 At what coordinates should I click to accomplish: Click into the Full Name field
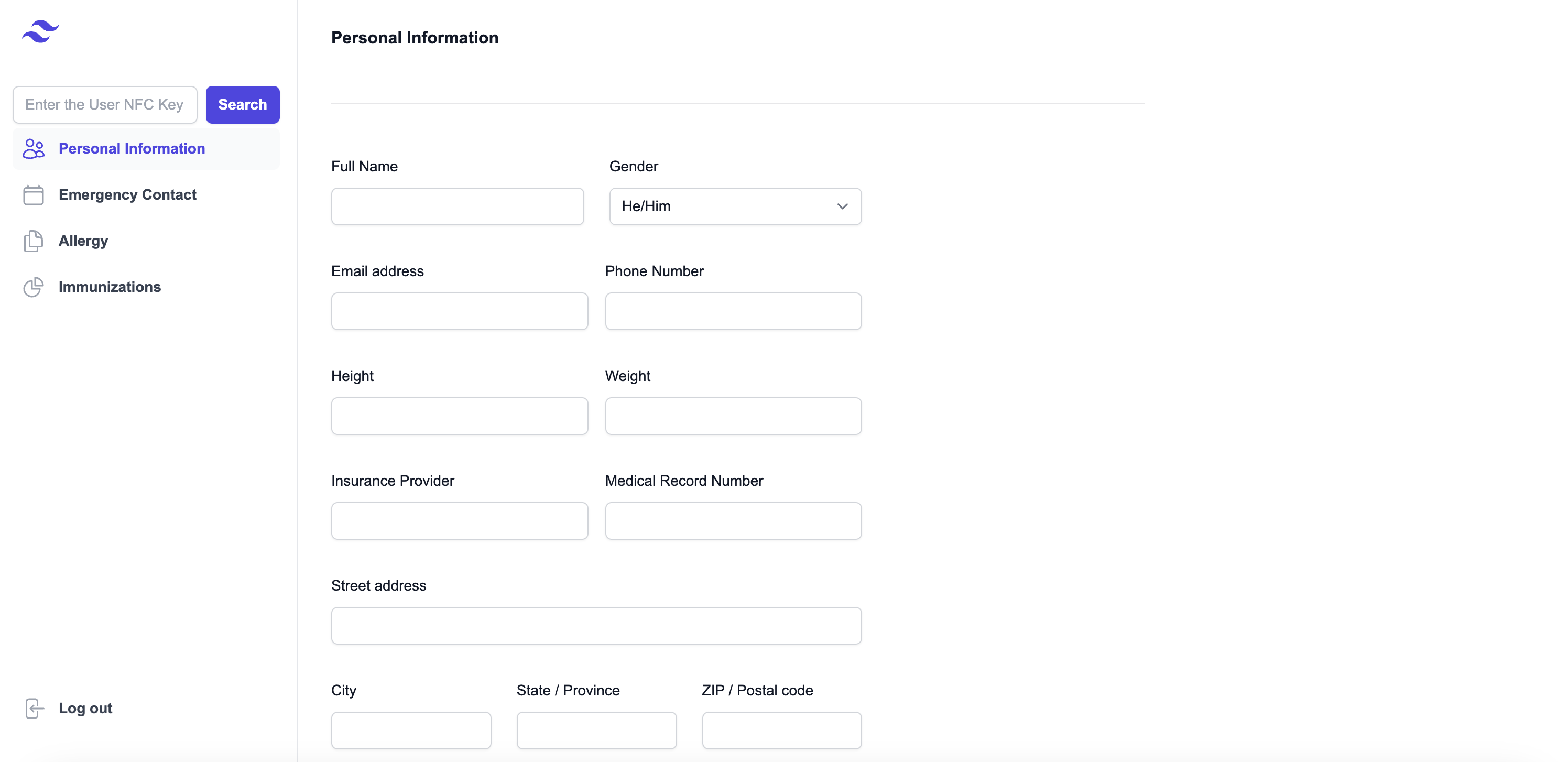pyautogui.click(x=457, y=206)
